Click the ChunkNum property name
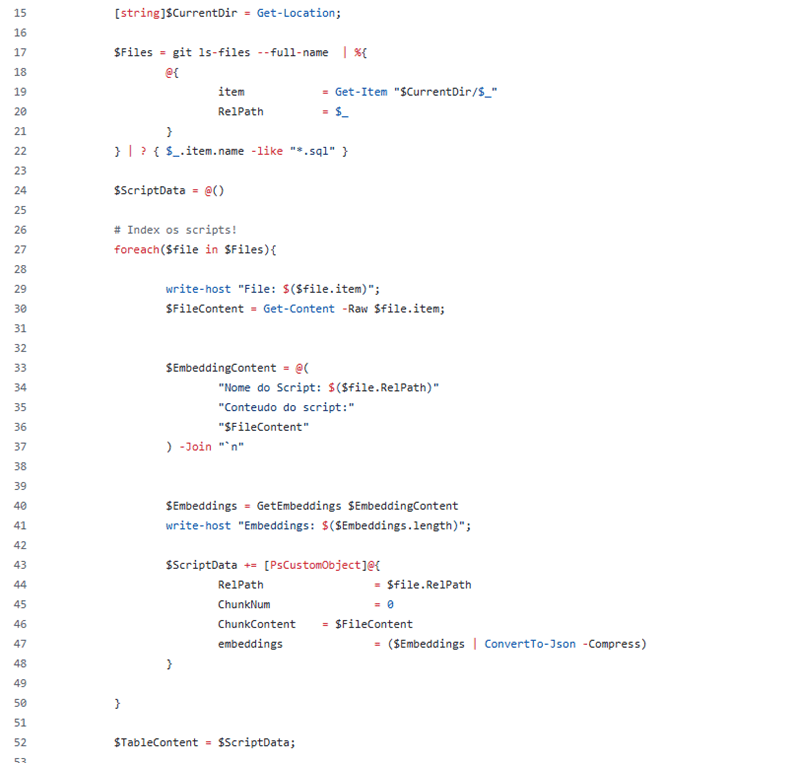 (244, 605)
